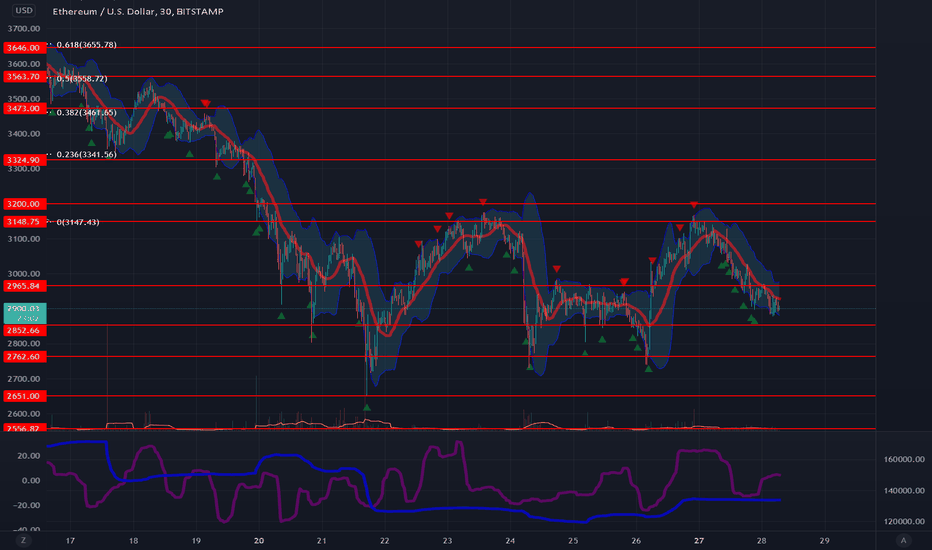Click date 25 on the time axis
Image resolution: width=932 pixels, height=550 pixels.
pyautogui.click(x=573, y=540)
